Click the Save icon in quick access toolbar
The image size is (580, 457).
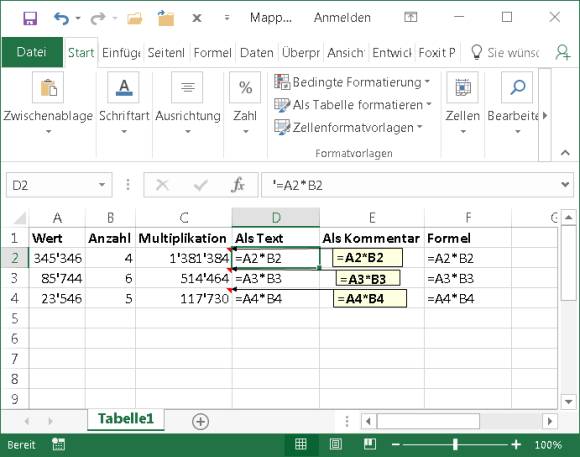pos(30,18)
